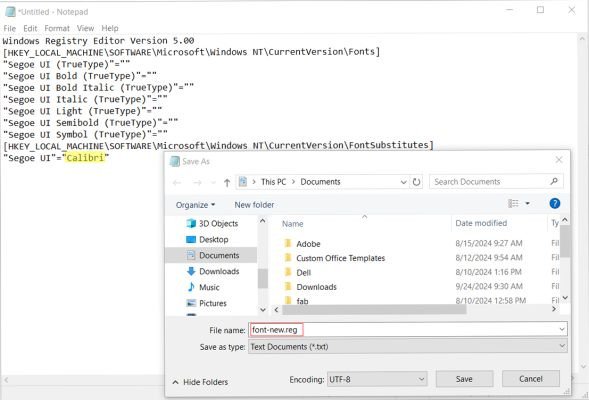Sort file list by Name column
589x400 pixels.
coord(293,224)
